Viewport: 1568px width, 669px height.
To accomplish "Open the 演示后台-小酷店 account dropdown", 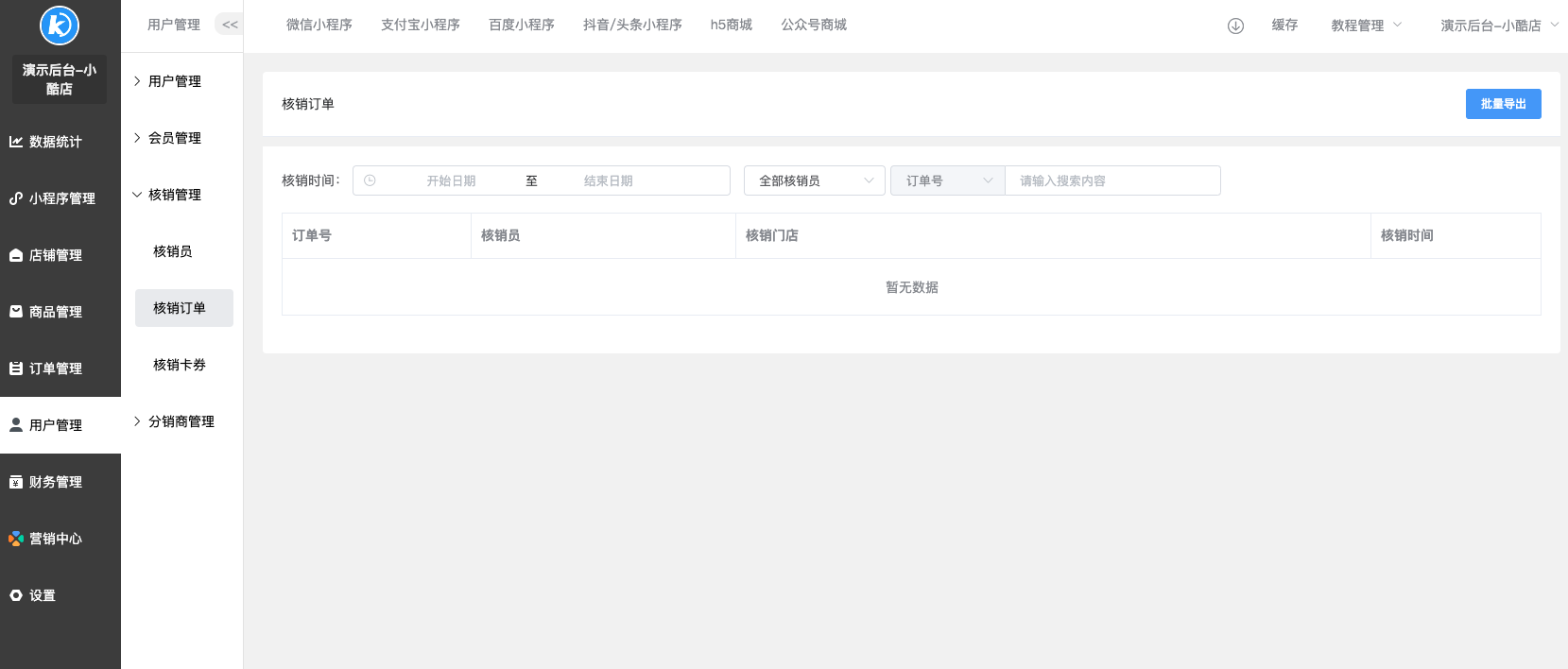I will click(1500, 26).
